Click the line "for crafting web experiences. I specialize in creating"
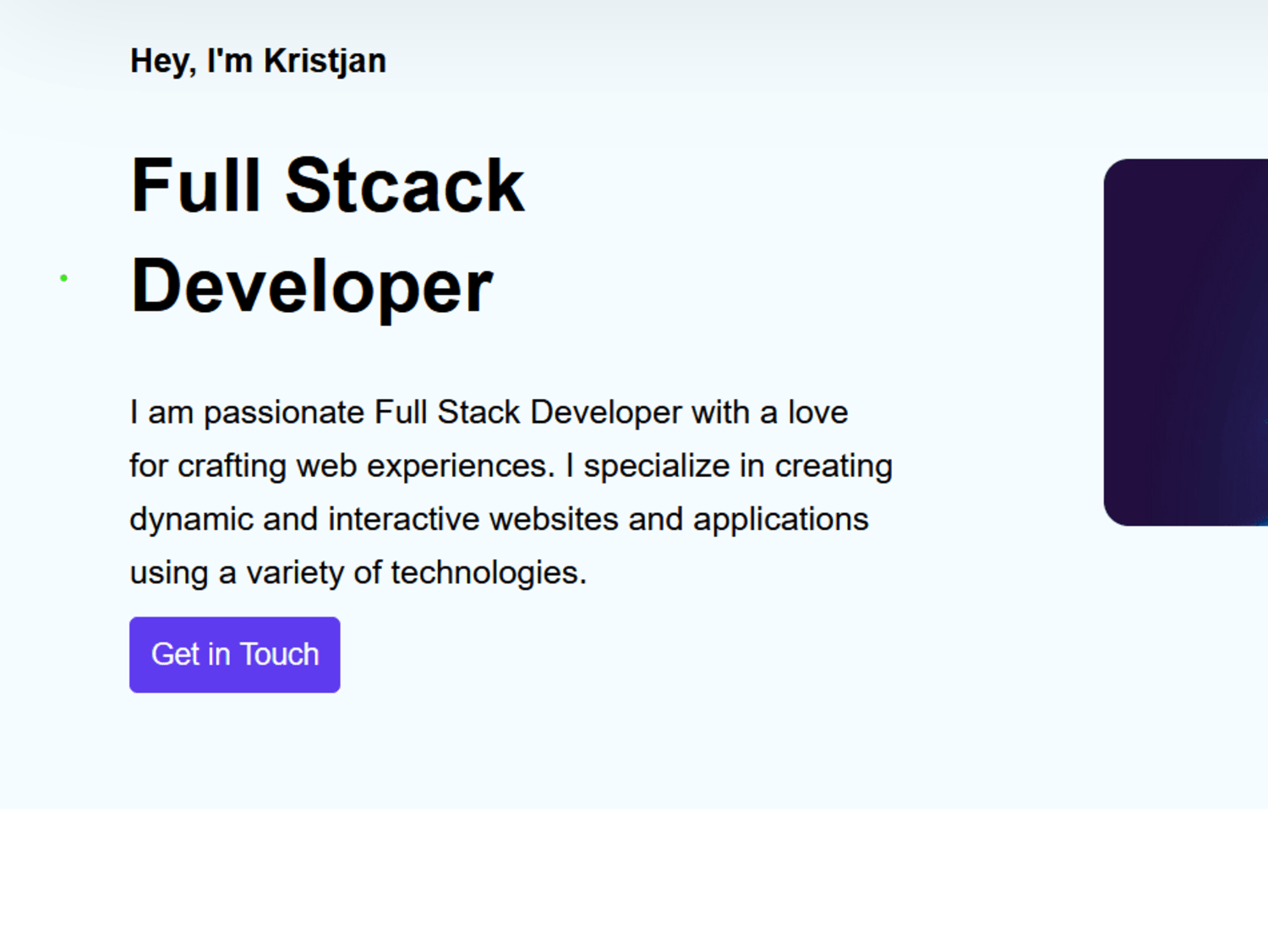 coord(511,466)
